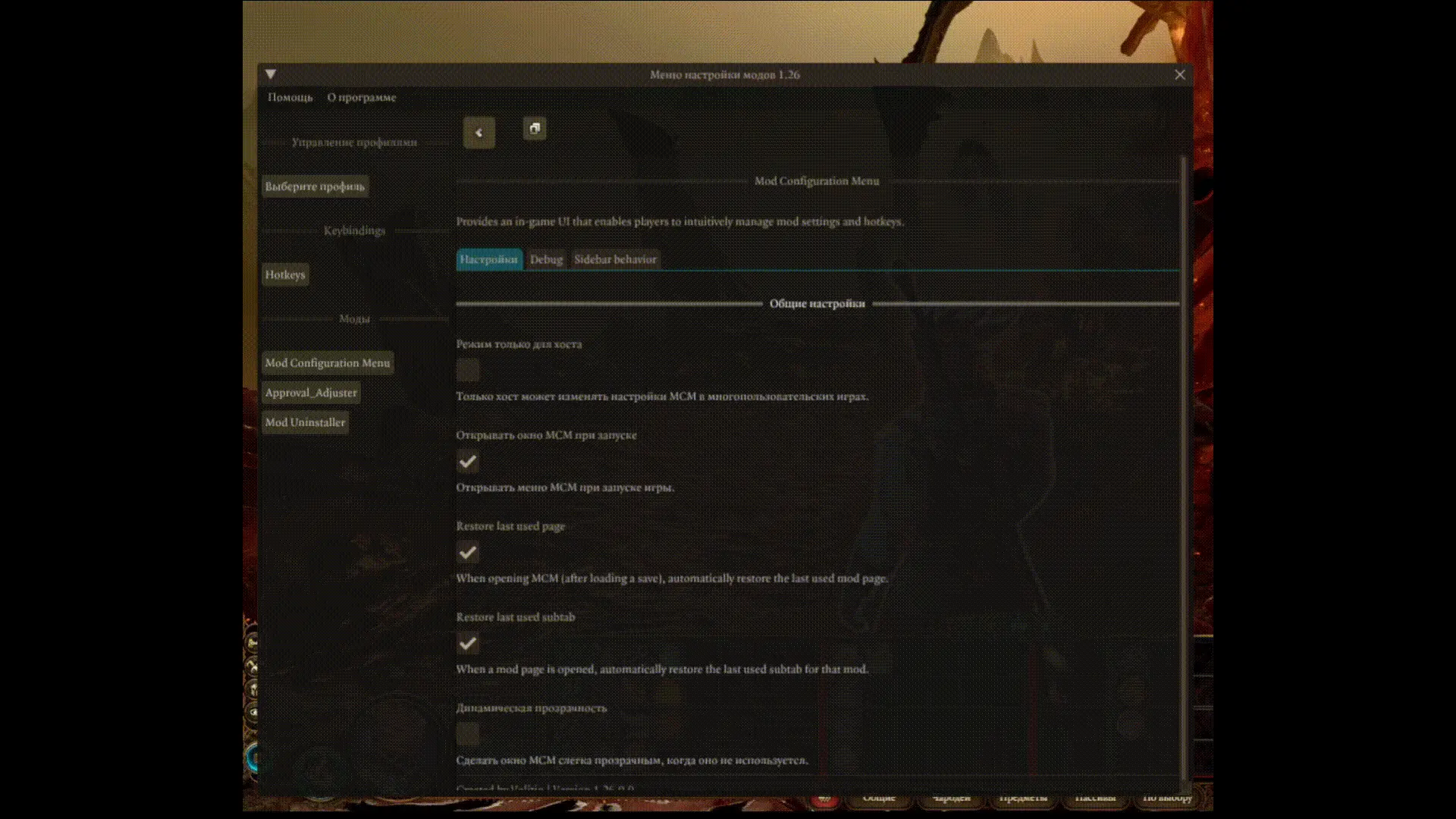Viewport: 1456px width, 819px height.
Task: Click the 'When opening MCM (after loading a save)' text
Action: (x=672, y=578)
